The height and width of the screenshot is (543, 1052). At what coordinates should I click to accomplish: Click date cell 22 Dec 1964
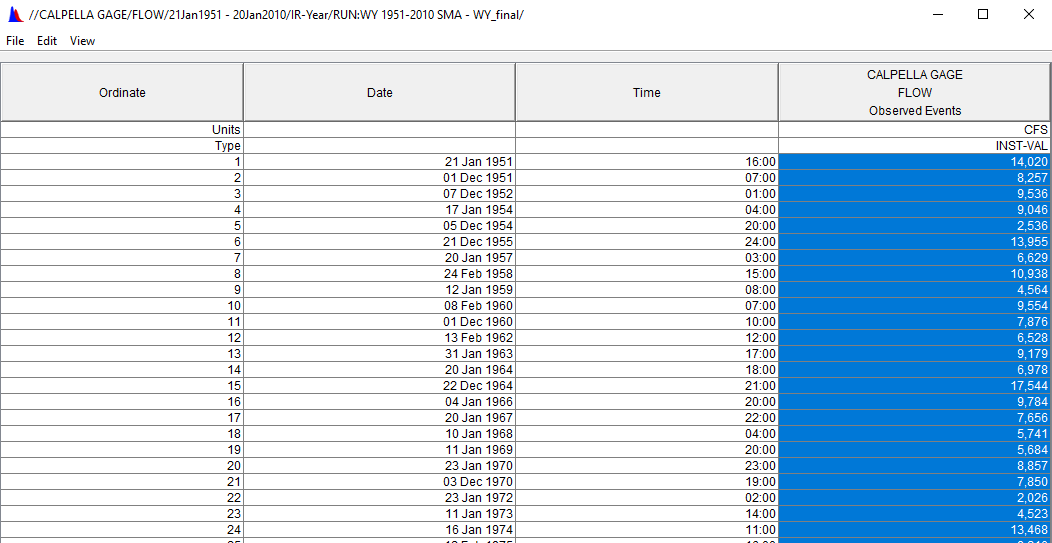point(380,385)
